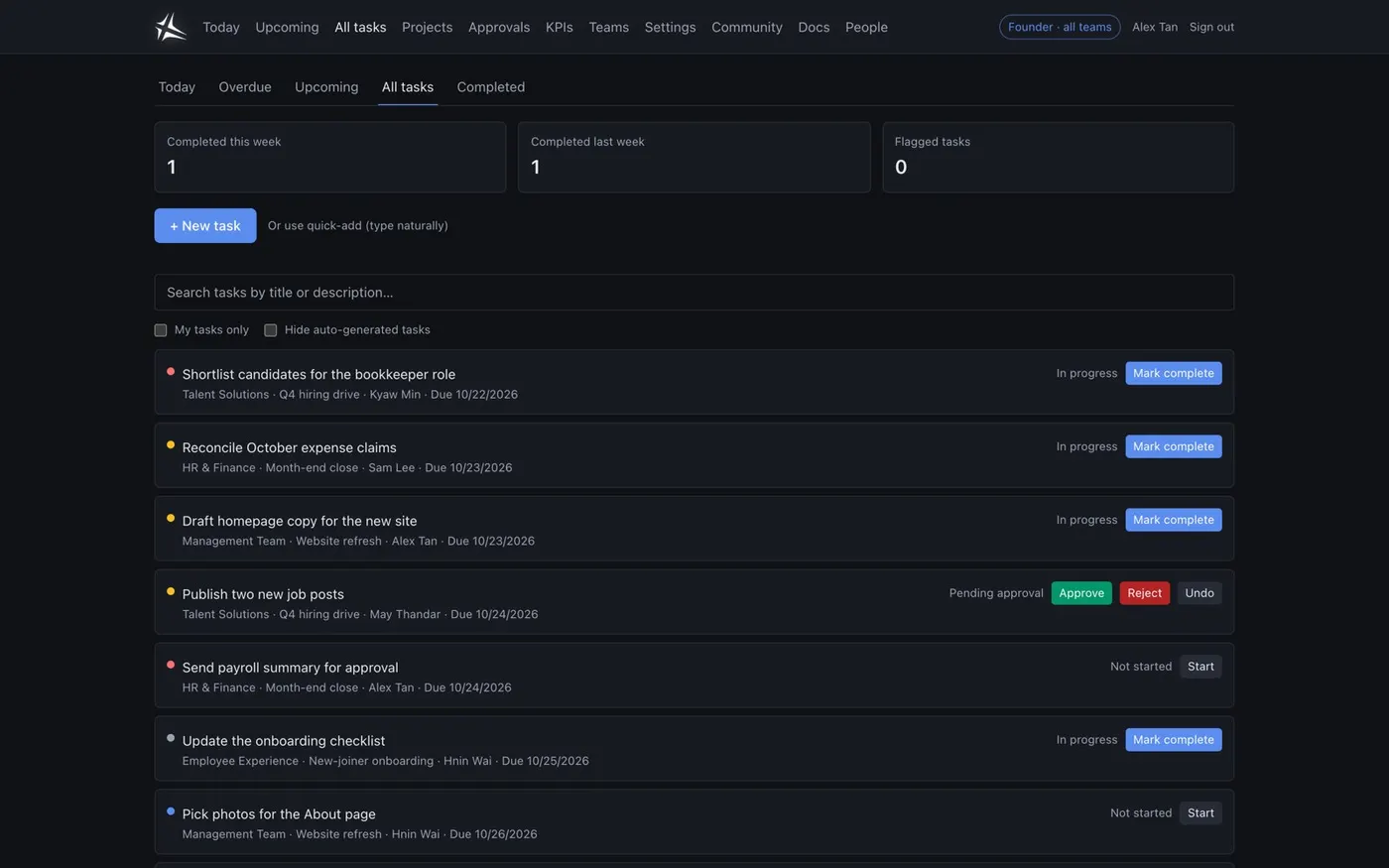Open Today in the top navigation

tap(221, 27)
